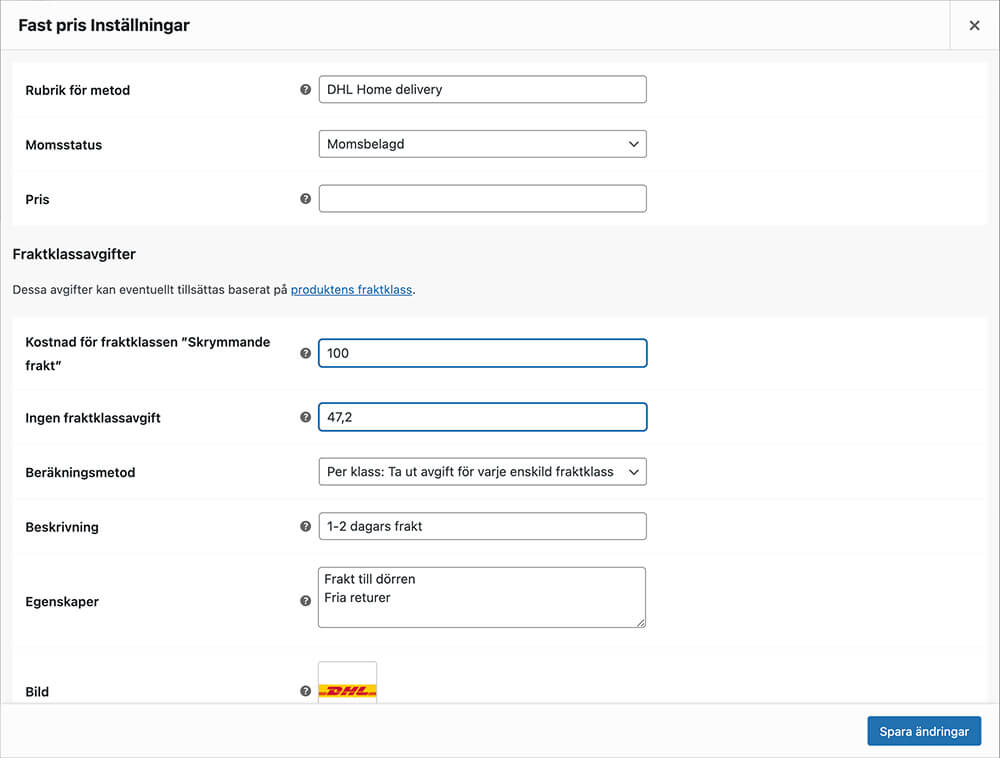Select the Ingen fraktklassavgift input field
The width and height of the screenshot is (1000, 758).
point(482,417)
